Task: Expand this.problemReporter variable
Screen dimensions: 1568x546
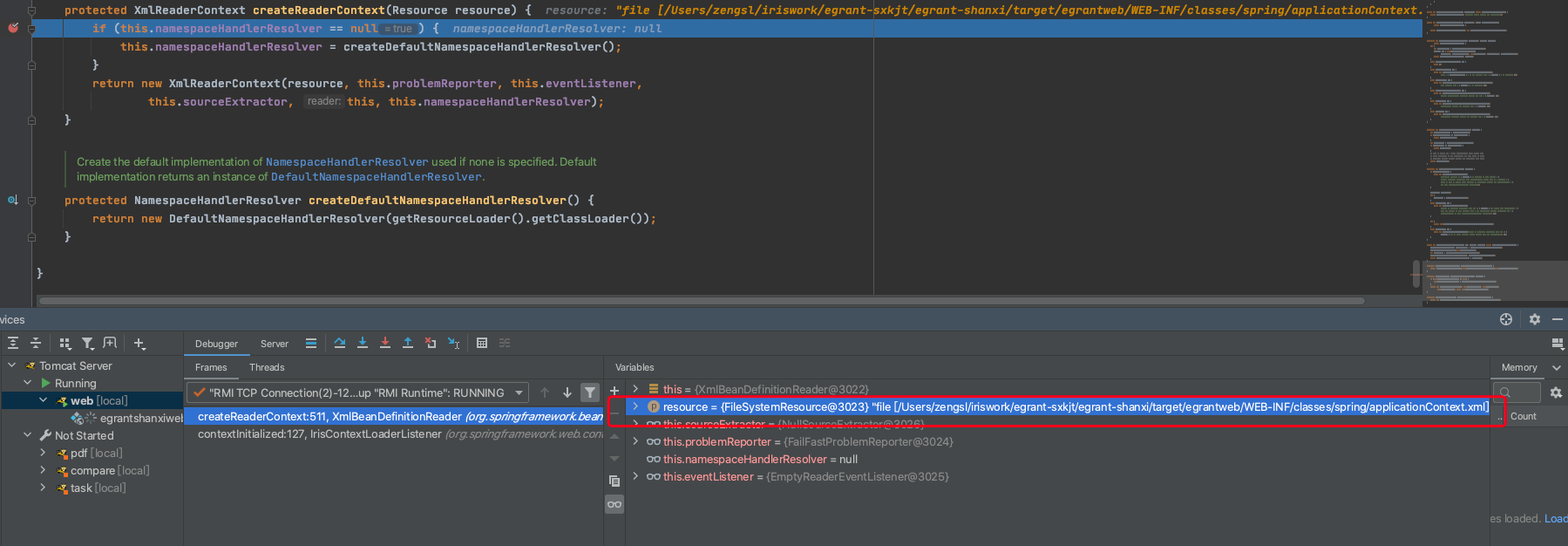Action: [635, 441]
